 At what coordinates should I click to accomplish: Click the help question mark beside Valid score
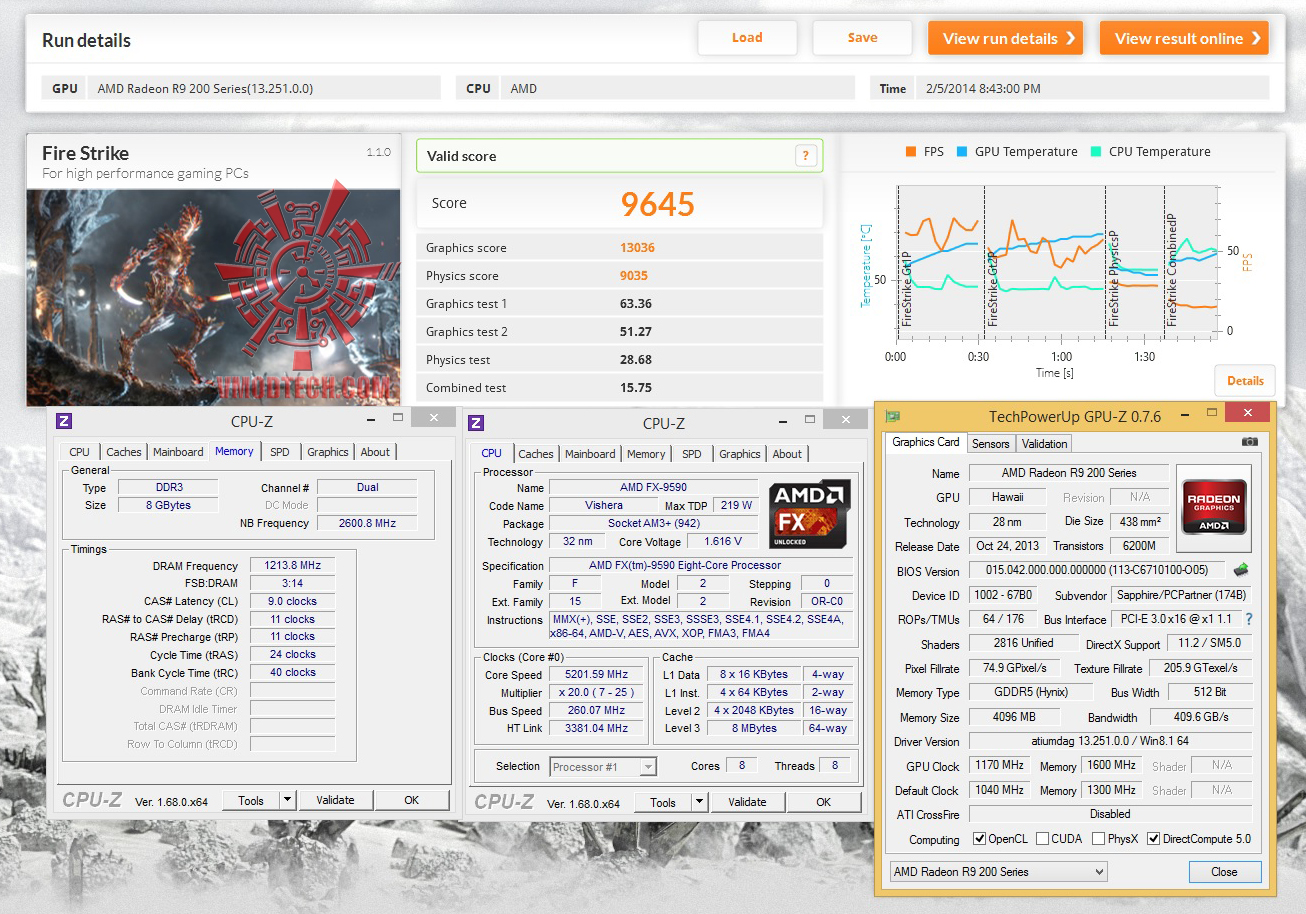pyautogui.click(x=806, y=156)
